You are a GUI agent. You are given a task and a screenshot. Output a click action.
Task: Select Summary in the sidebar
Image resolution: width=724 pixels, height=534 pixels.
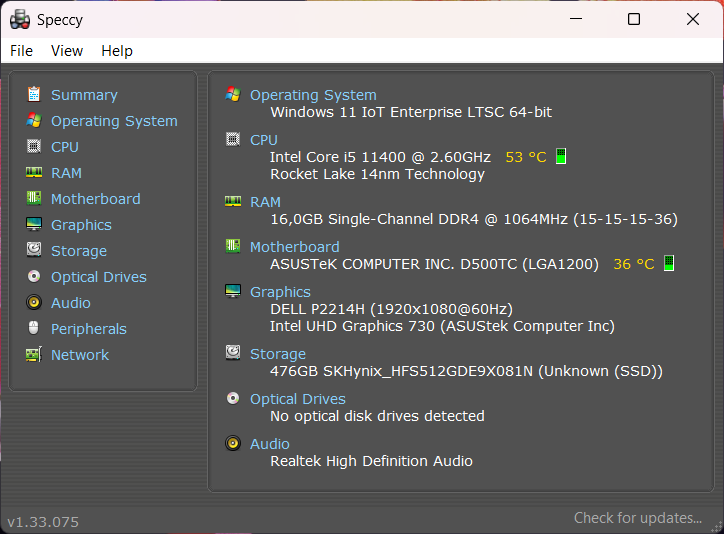(84, 95)
